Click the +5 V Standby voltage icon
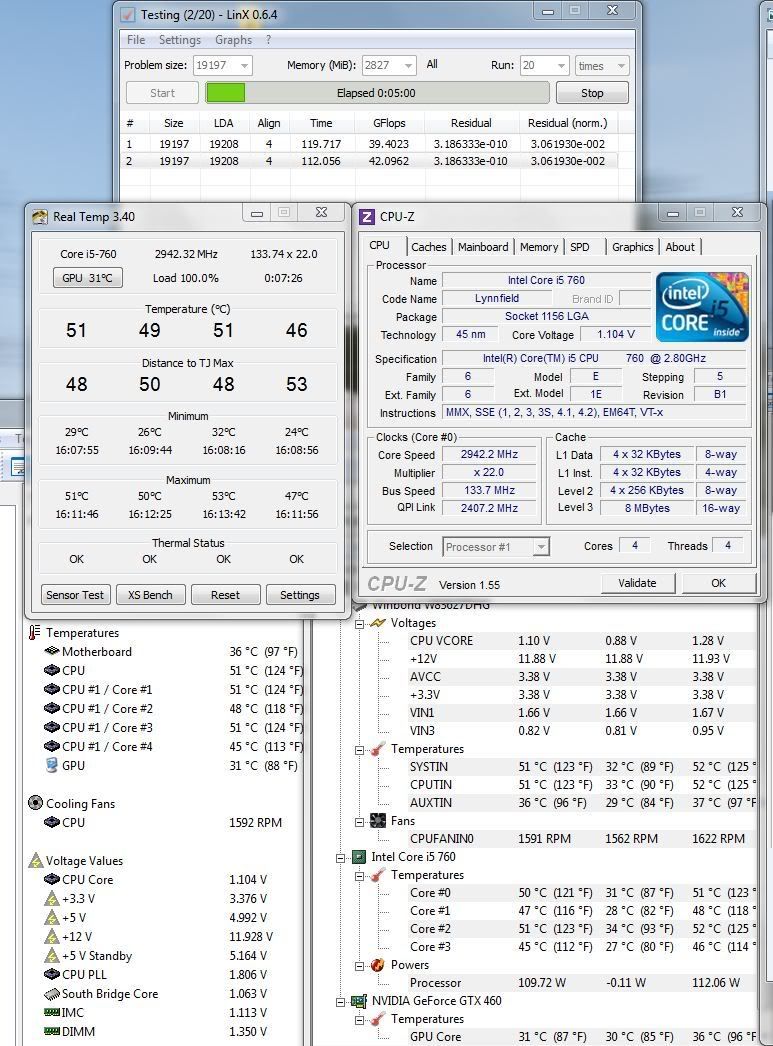The height and width of the screenshot is (1046, 773). (x=51, y=955)
